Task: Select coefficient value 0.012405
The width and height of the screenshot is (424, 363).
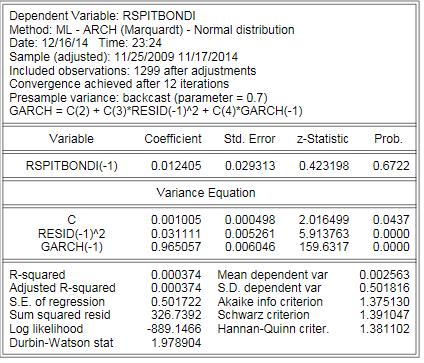Action: click(176, 166)
